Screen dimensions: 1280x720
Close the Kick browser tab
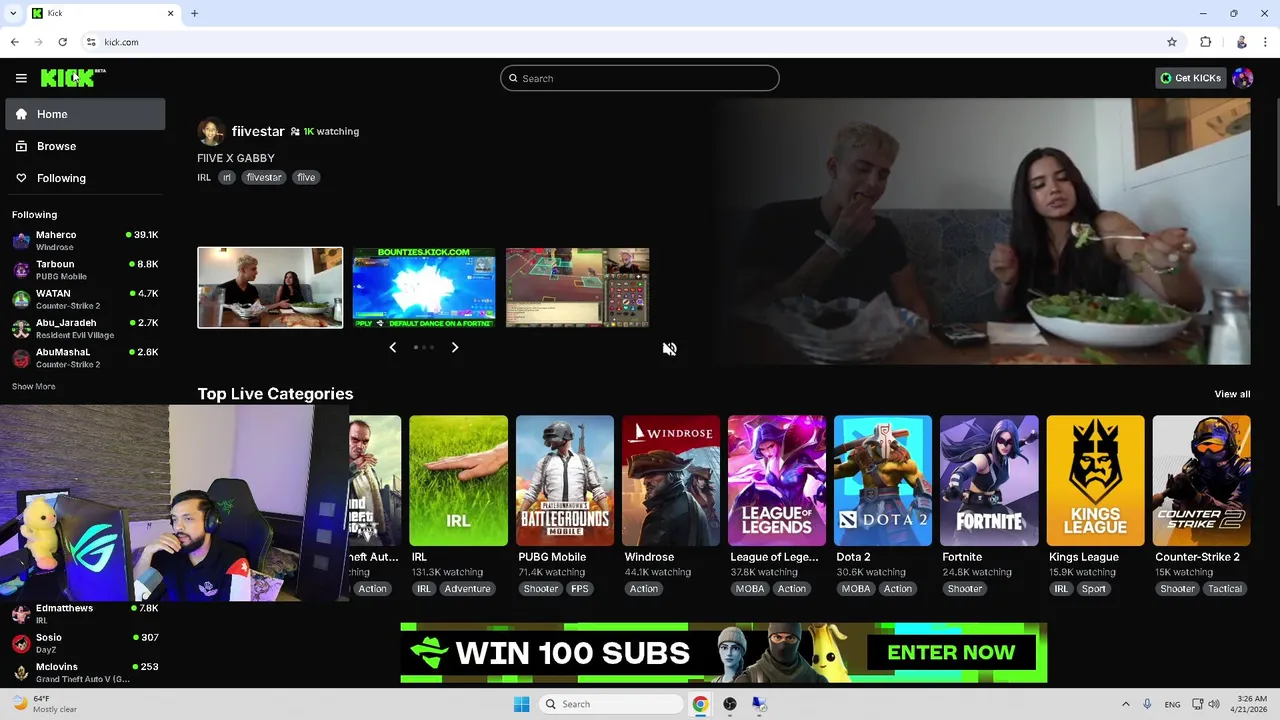[x=170, y=13]
